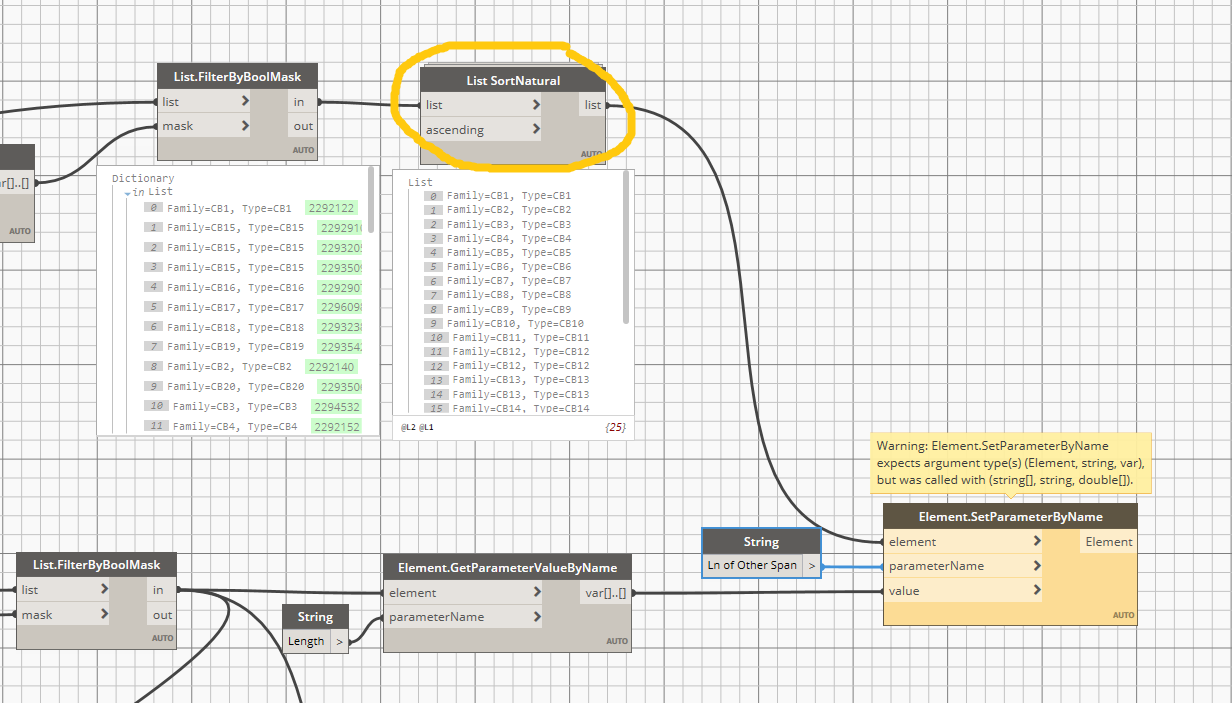
Task: Click scrollbar of the SortNatural list preview
Action: (627, 247)
